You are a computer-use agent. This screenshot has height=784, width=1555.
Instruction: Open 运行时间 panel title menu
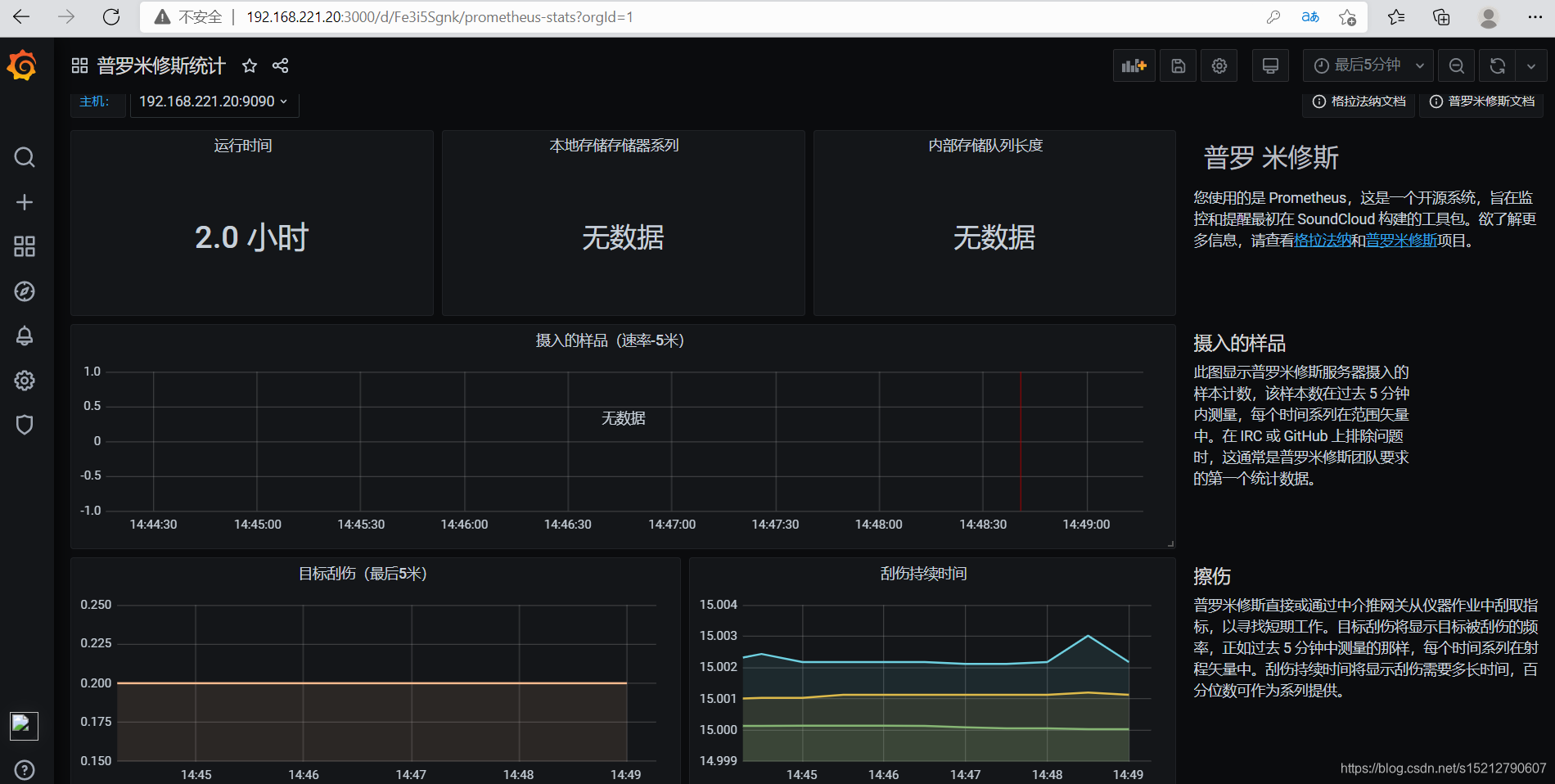pos(243,146)
